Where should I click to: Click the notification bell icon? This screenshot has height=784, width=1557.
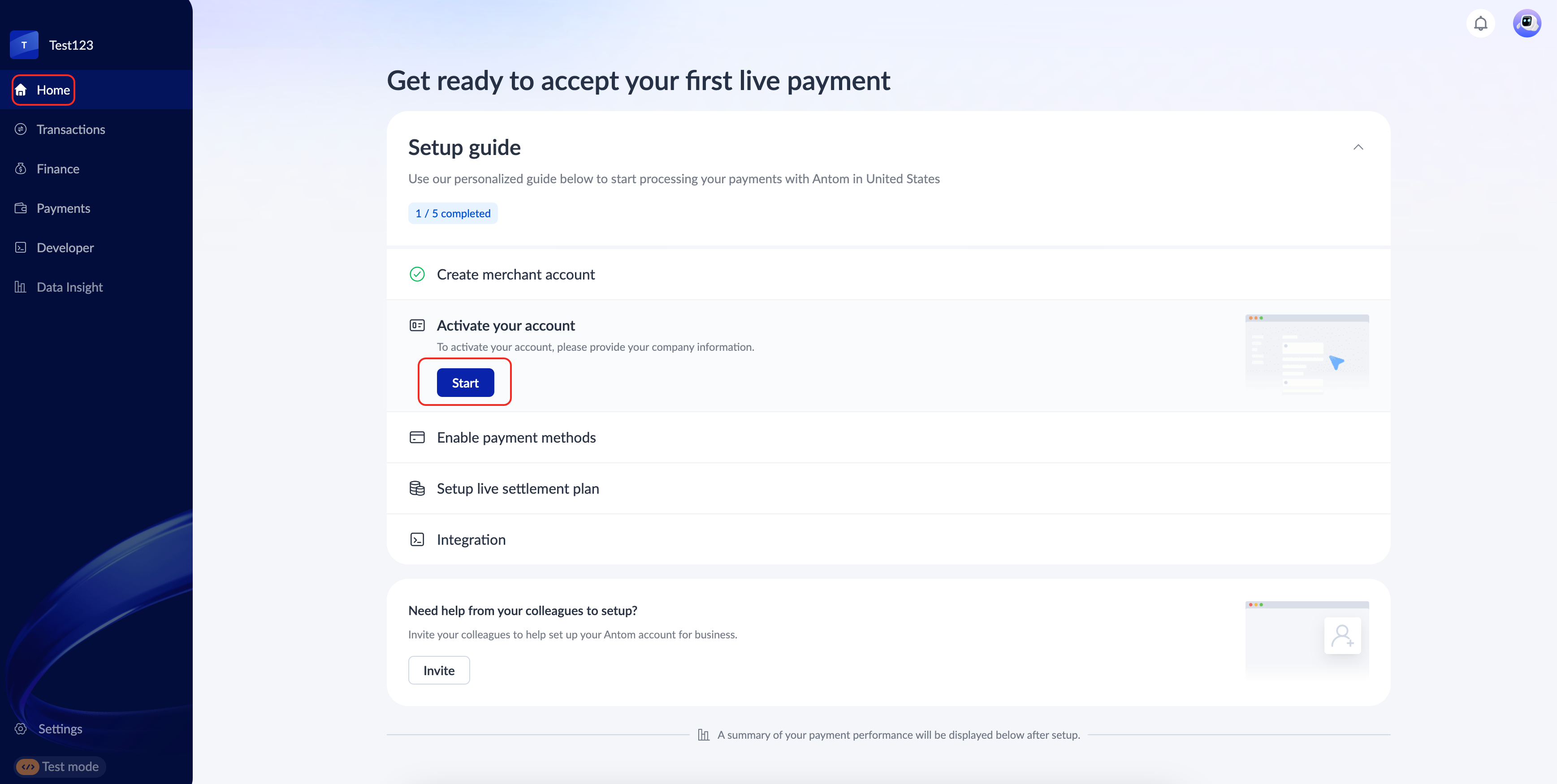click(1480, 24)
